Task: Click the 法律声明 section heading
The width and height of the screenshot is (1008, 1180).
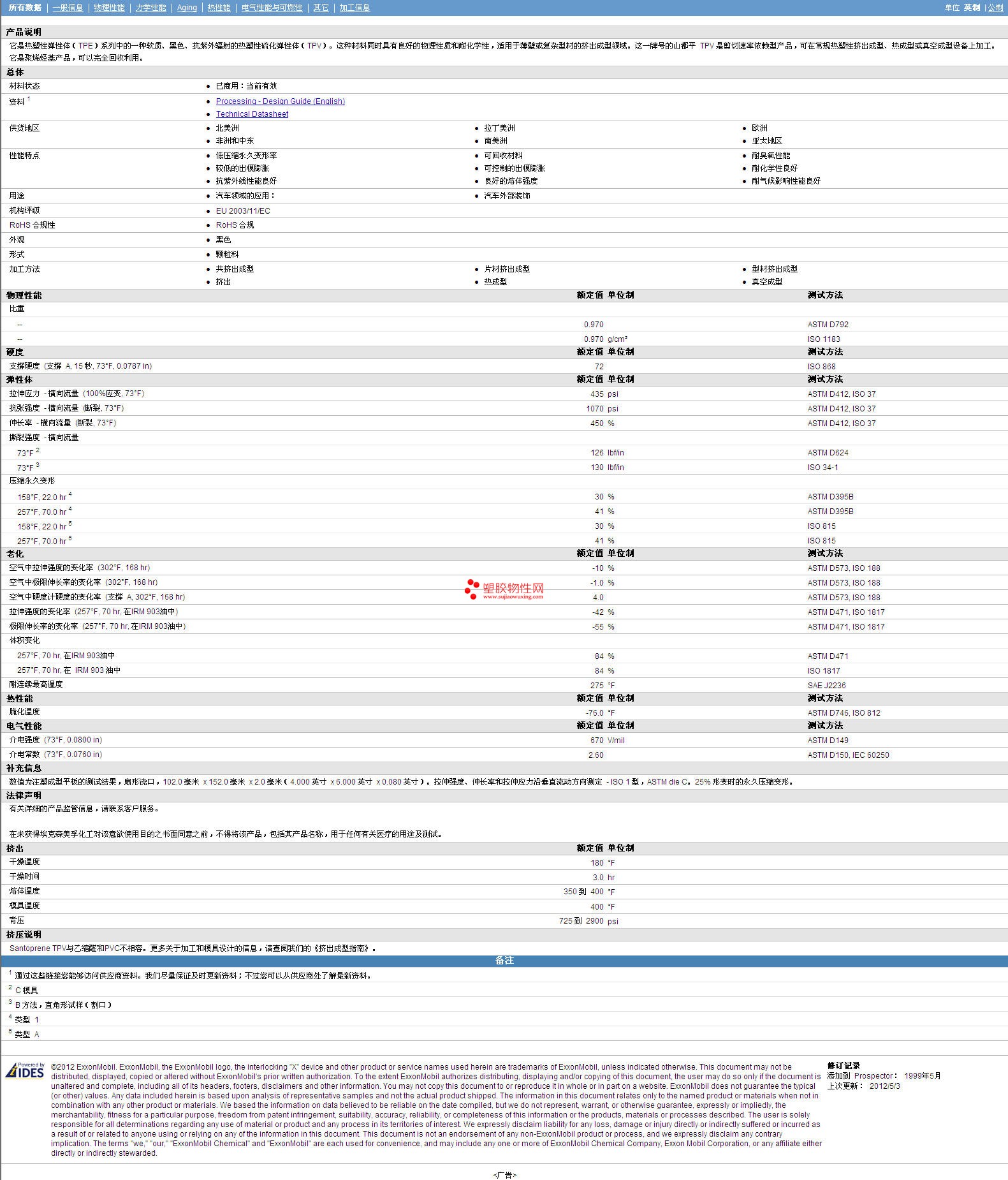Action: click(24, 796)
